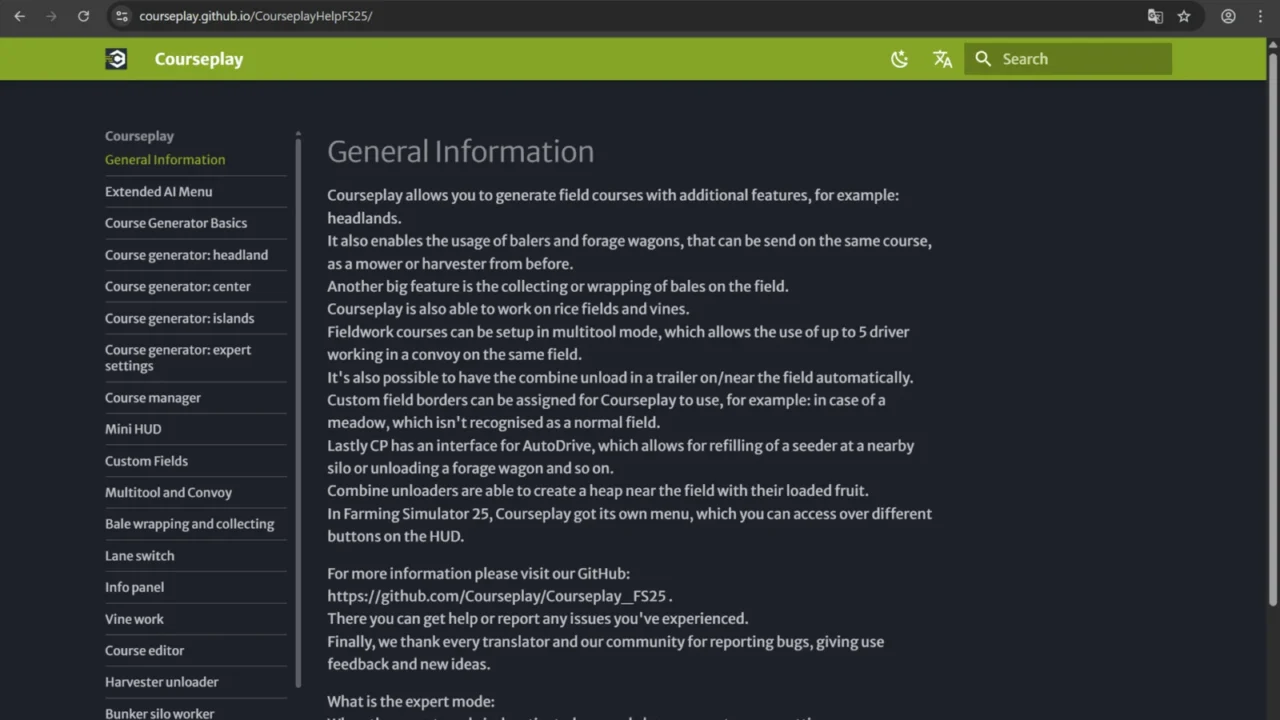Click the Google Translate icon in address bar
This screenshot has width=1280, height=720.
tap(1155, 16)
